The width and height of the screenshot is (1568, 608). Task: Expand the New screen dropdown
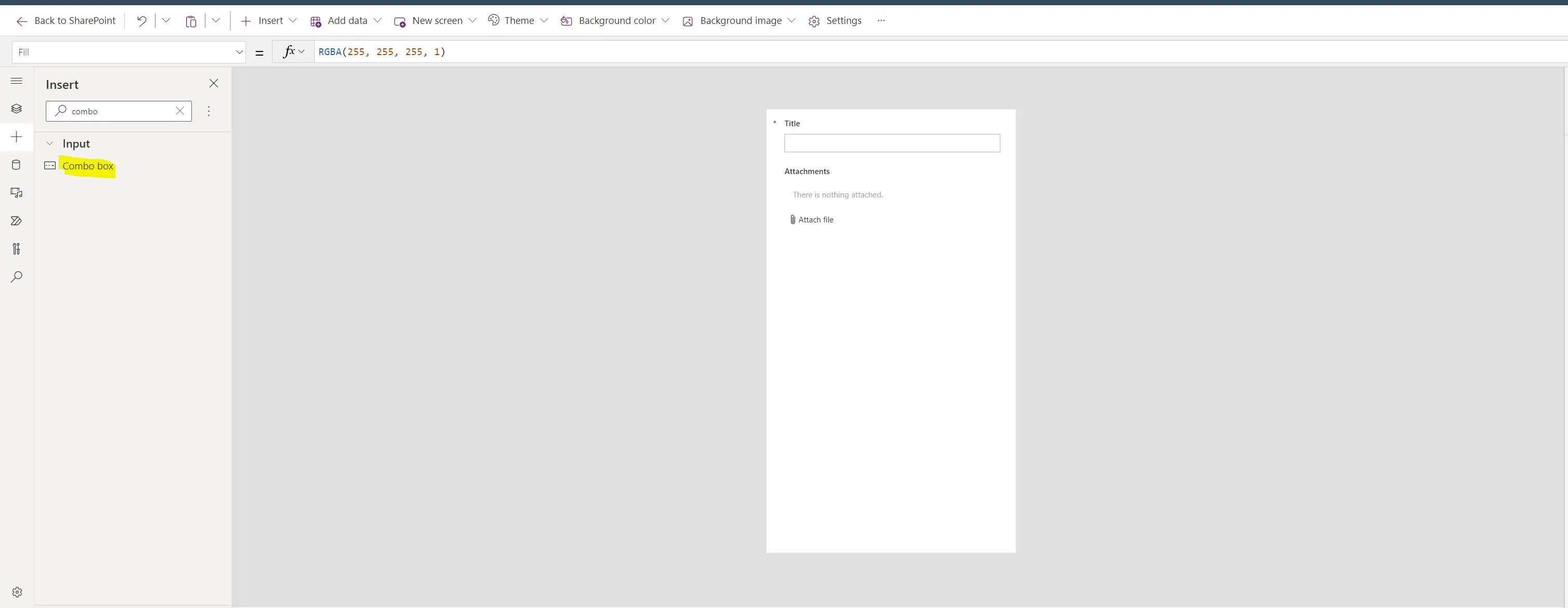[473, 20]
